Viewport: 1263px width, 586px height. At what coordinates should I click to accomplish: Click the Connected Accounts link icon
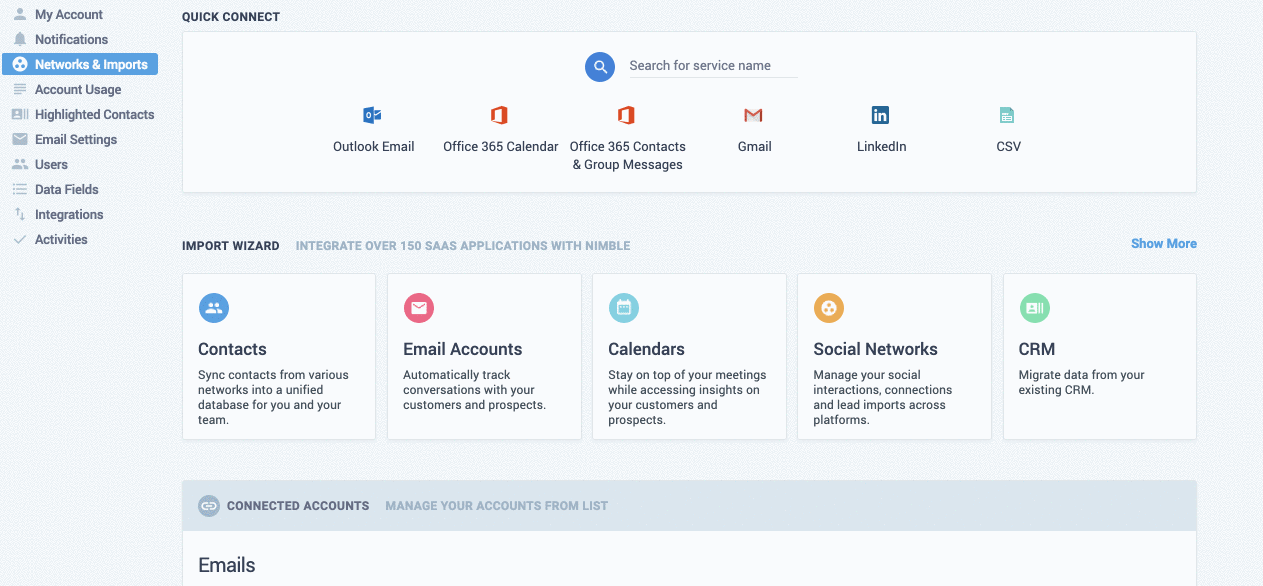[208, 506]
